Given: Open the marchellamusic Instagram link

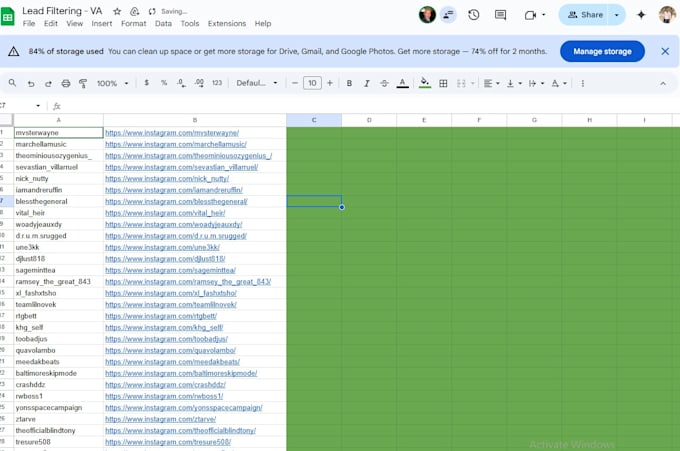Looking at the screenshot, I should coord(176,144).
